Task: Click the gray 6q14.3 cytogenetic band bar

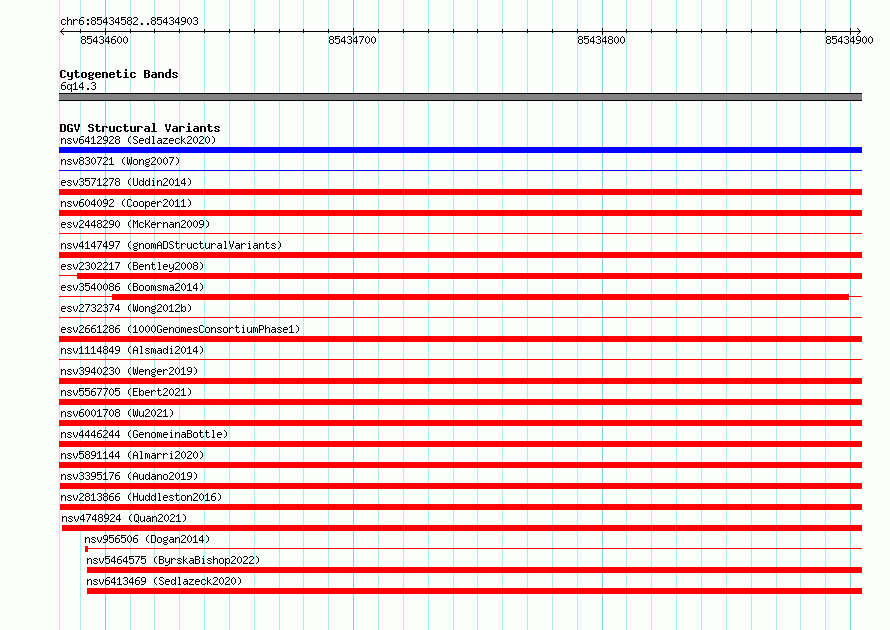Action: coord(460,97)
